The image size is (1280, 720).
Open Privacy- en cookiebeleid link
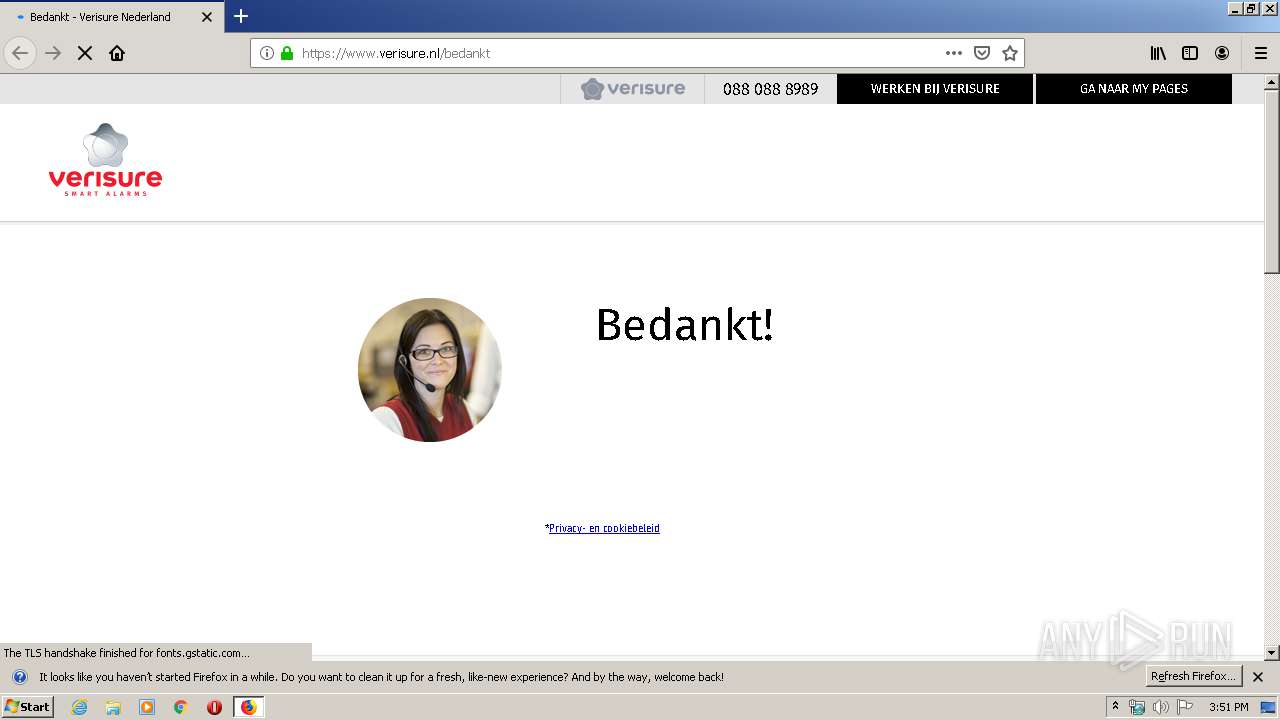click(604, 528)
